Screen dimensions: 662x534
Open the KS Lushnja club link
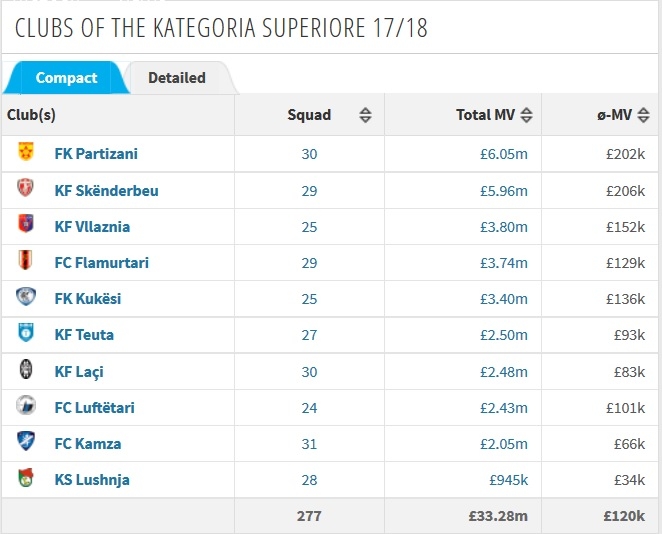[x=92, y=480]
